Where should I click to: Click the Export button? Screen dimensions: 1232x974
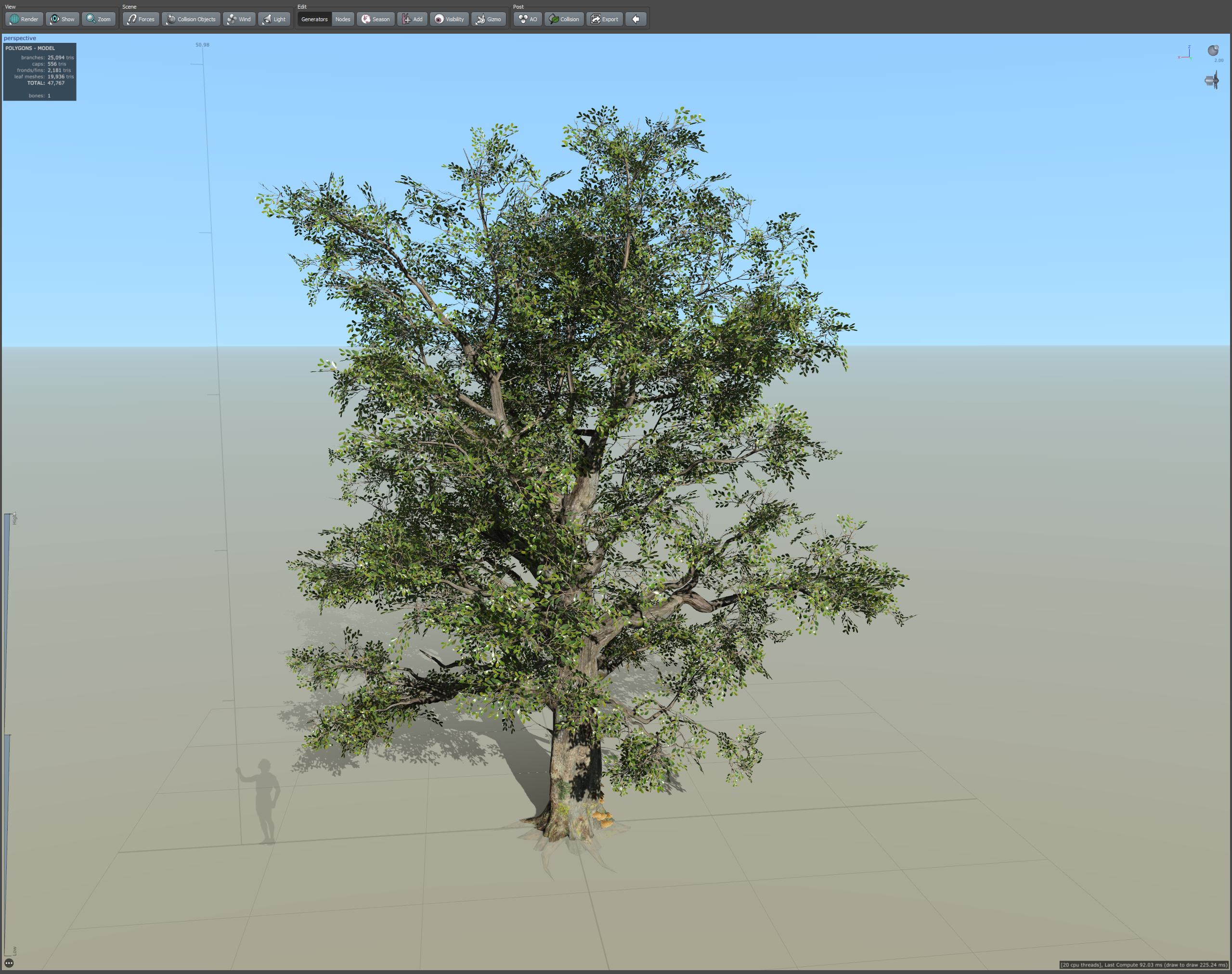pos(604,19)
